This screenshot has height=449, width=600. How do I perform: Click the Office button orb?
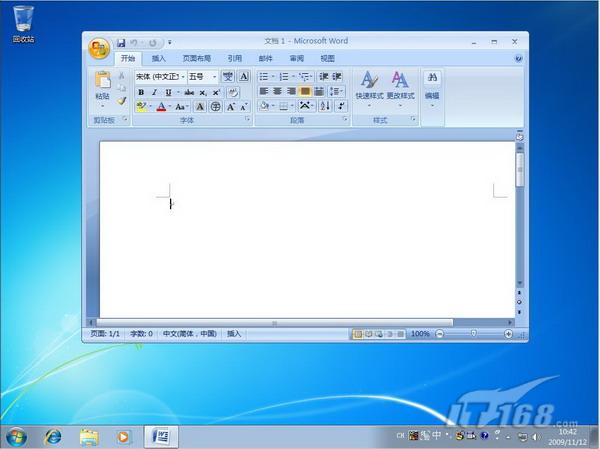click(x=99, y=49)
